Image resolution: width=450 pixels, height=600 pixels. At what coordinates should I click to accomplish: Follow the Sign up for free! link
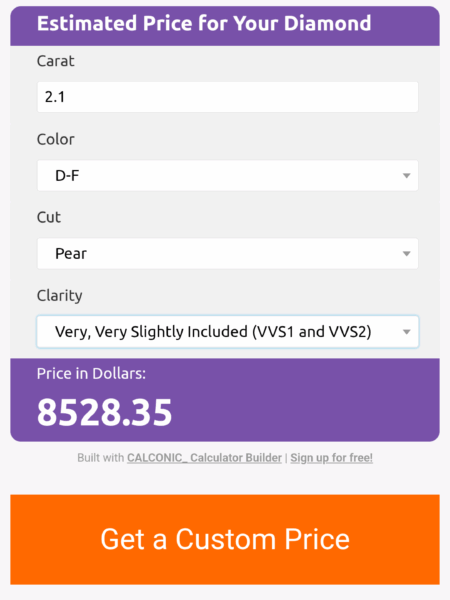point(331,458)
